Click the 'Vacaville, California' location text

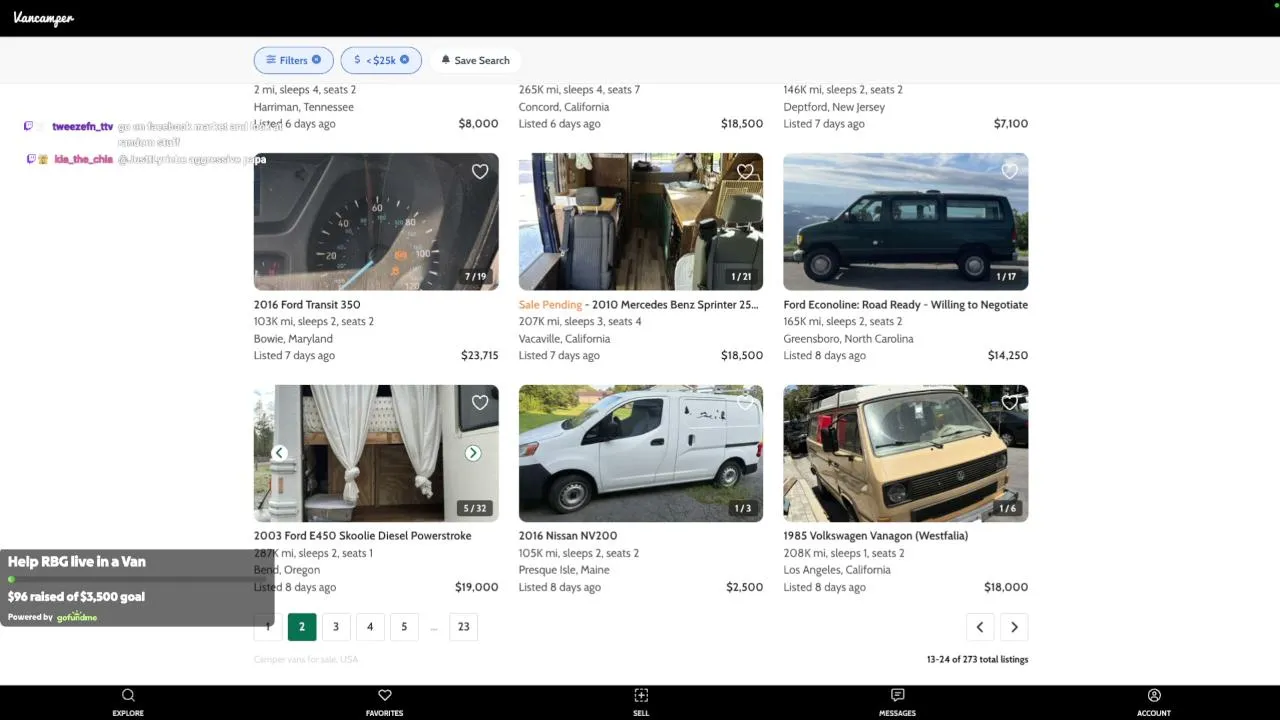[564, 339]
